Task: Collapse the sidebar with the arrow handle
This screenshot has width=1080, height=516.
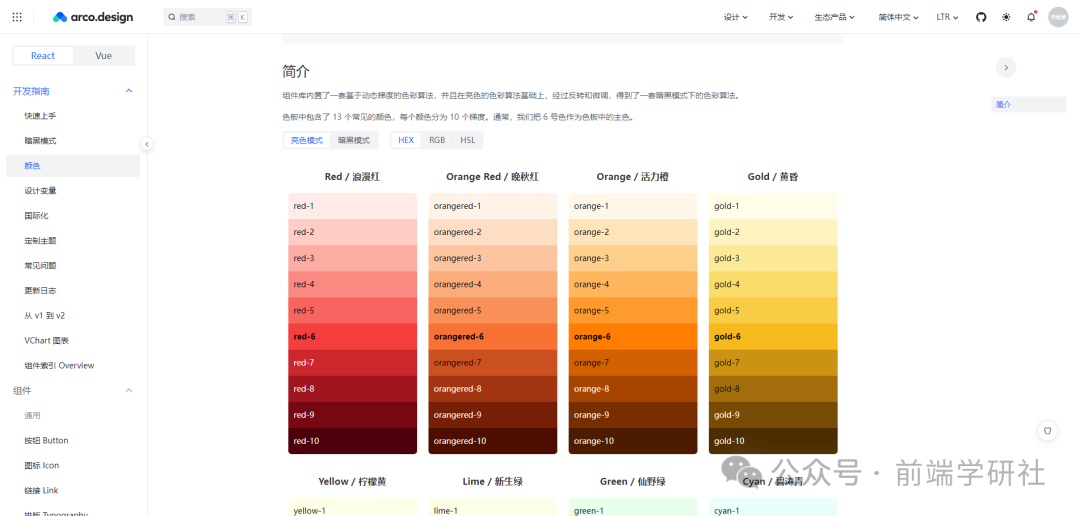Action: click(147, 144)
